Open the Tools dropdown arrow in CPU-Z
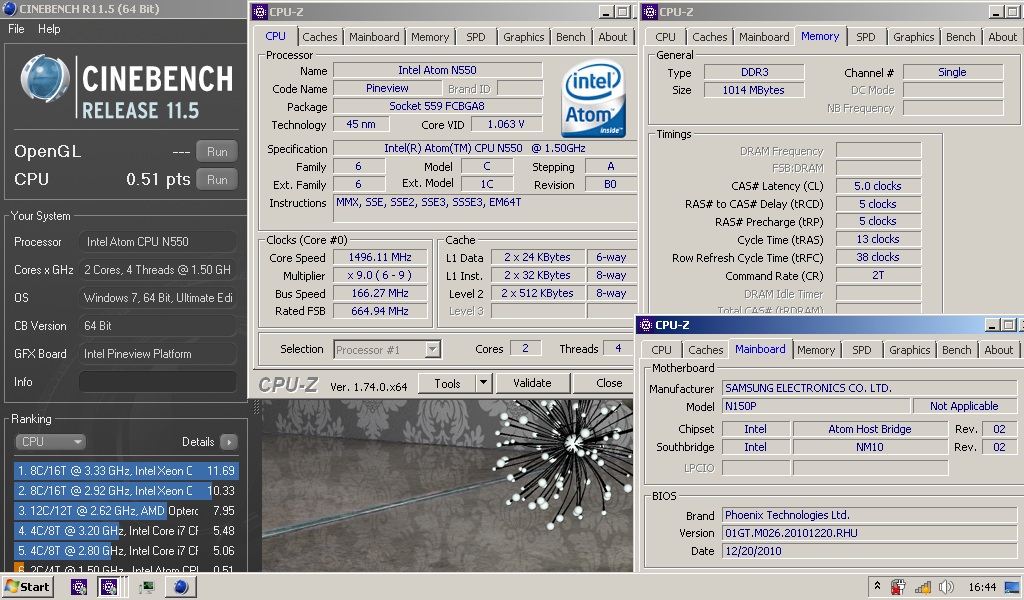1024x600 pixels. [x=483, y=383]
